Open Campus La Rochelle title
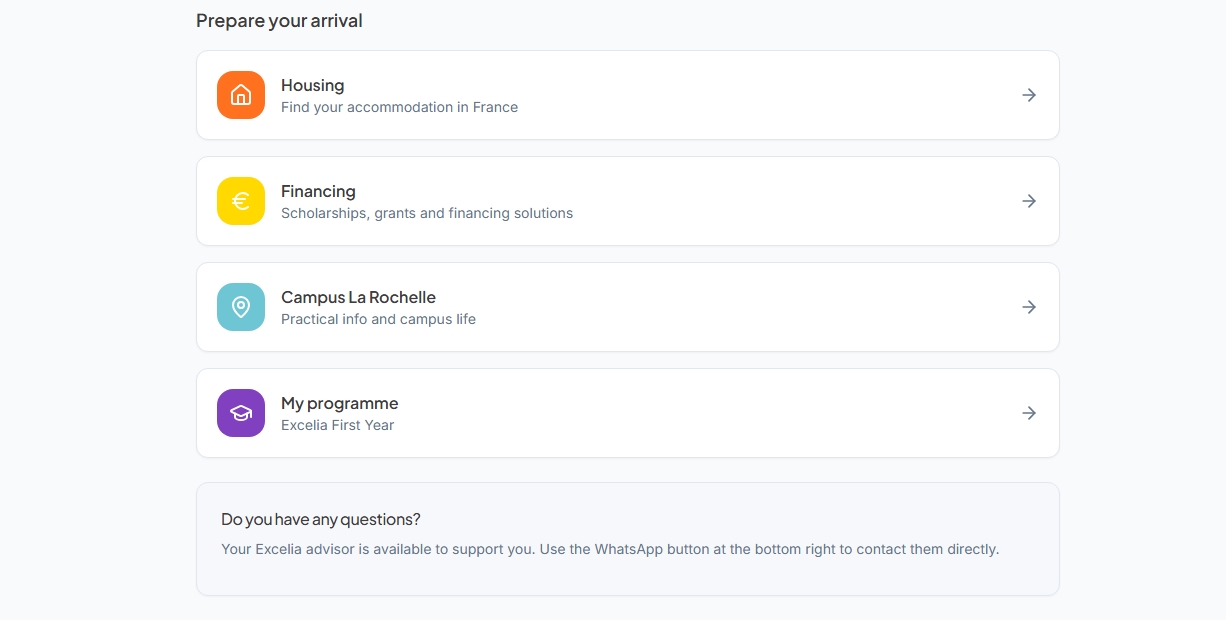Viewport: 1226px width, 620px height. tap(358, 298)
